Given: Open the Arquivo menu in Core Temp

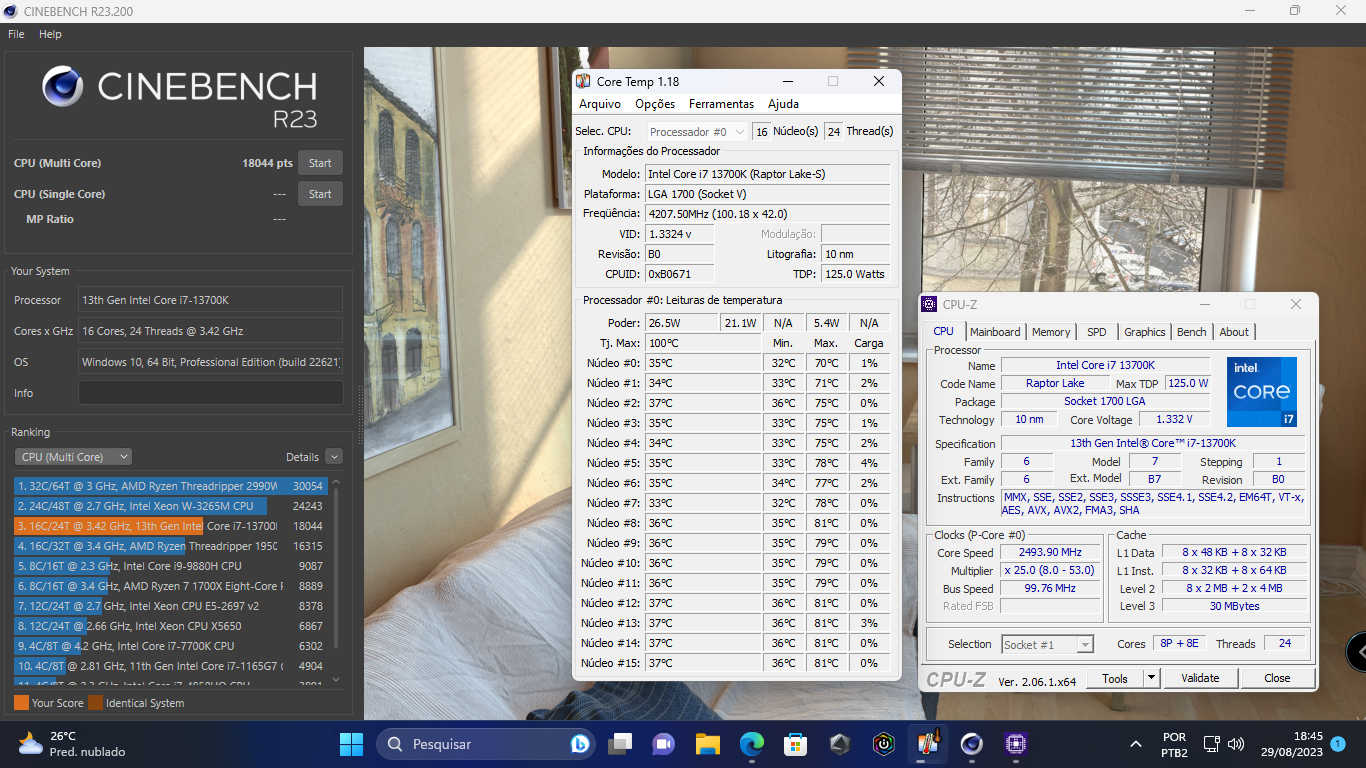Looking at the screenshot, I should click(600, 104).
